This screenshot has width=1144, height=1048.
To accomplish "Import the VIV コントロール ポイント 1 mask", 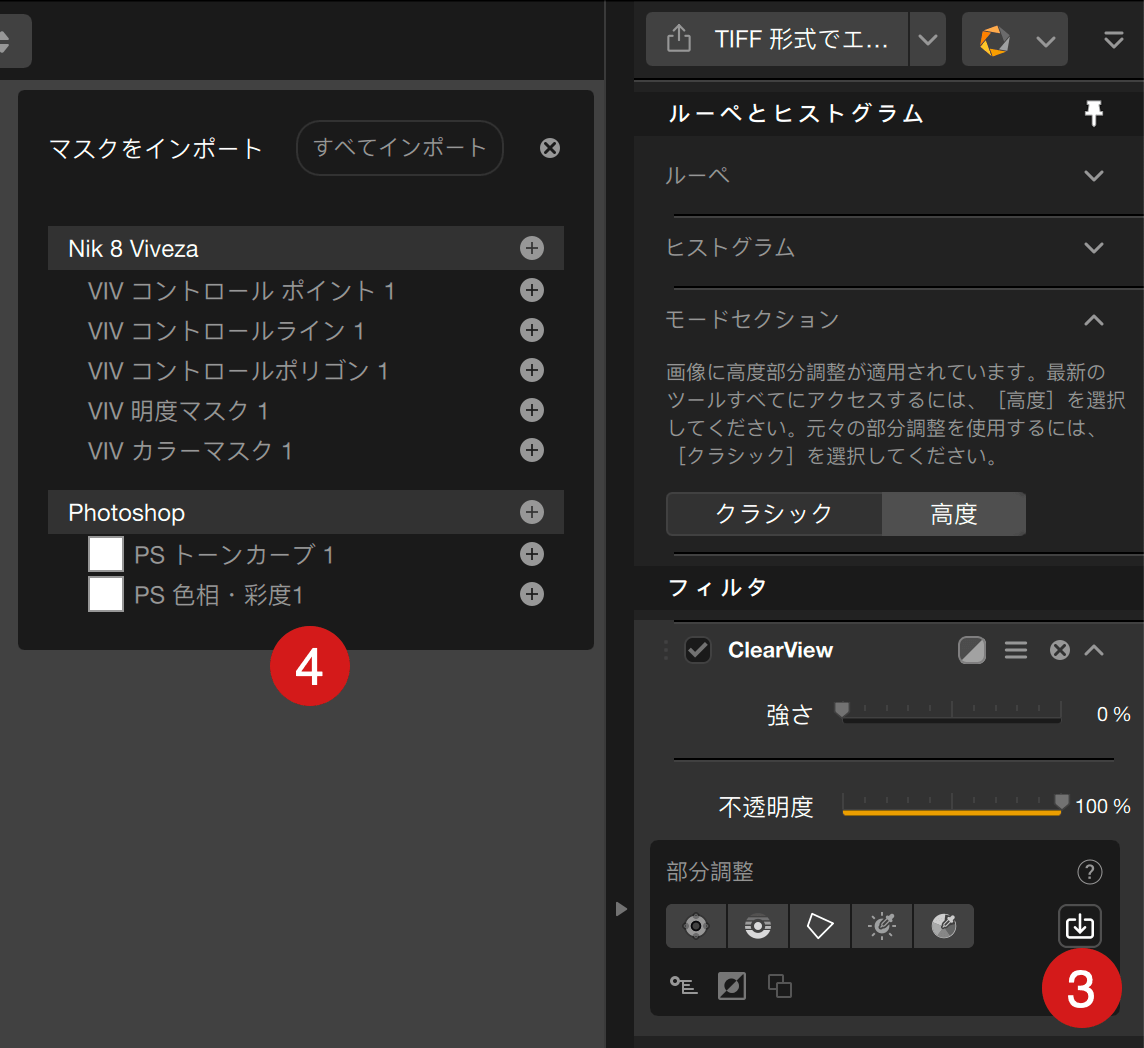I will (x=532, y=290).
